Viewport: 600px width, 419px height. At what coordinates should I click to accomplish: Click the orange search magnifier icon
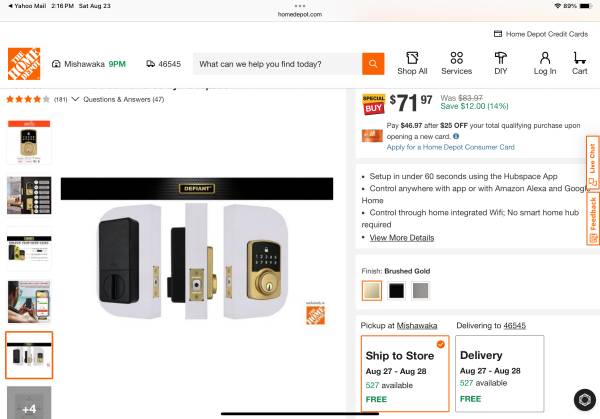[373, 63]
